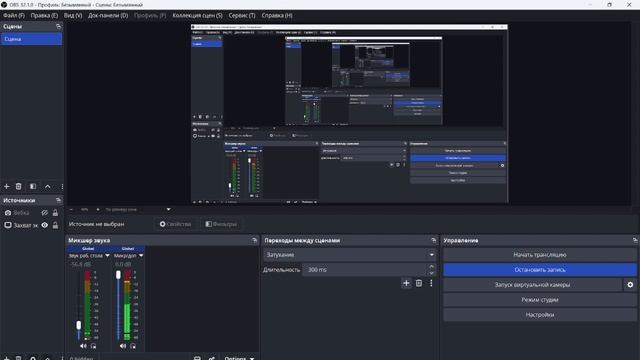This screenshot has height=360, width=640.
Task: Select Сцена in scenes list
Action: [31, 39]
